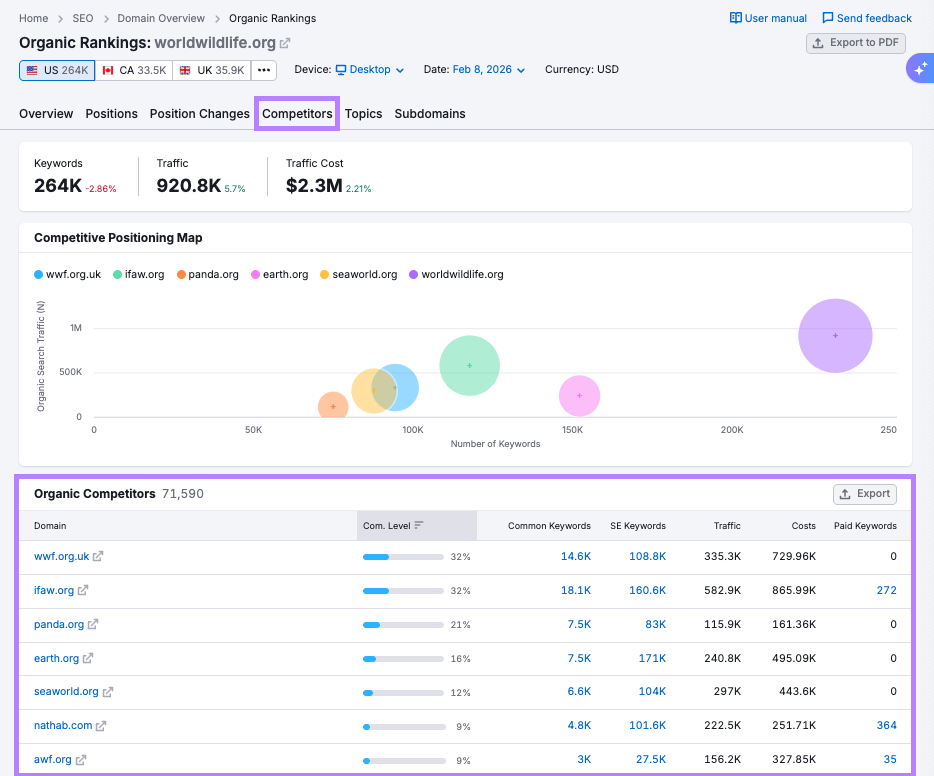Open wwf.org.uk external link icon
Screen dimensions: 934x776
click(x=98, y=557)
